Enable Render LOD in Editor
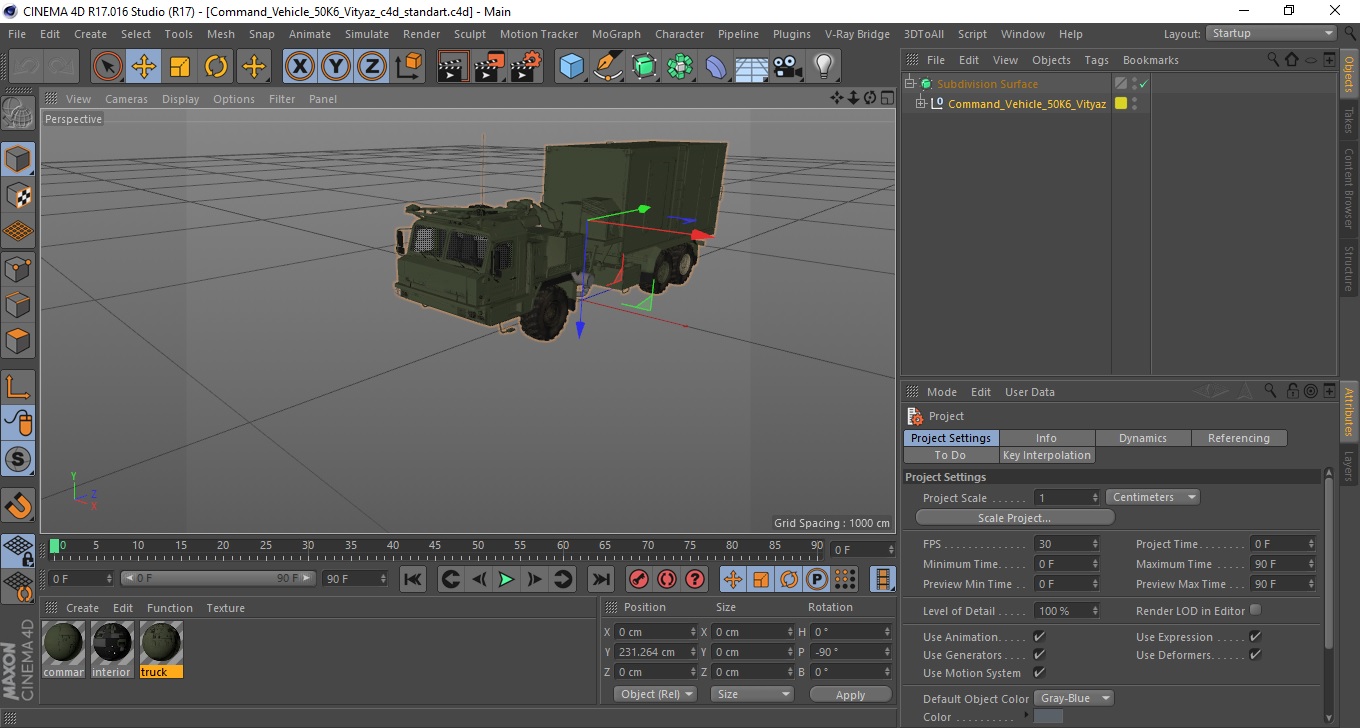Screen dimensions: 1360x728 [x=1255, y=610]
